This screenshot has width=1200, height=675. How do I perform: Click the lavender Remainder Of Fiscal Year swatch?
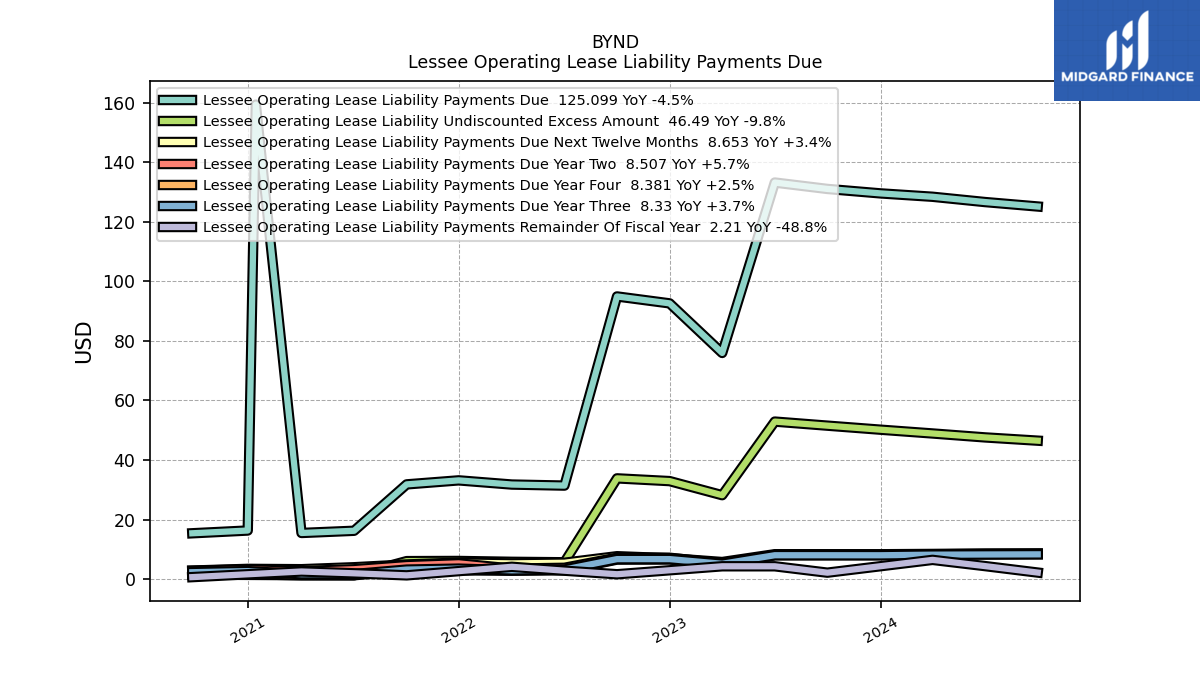[x=177, y=227]
